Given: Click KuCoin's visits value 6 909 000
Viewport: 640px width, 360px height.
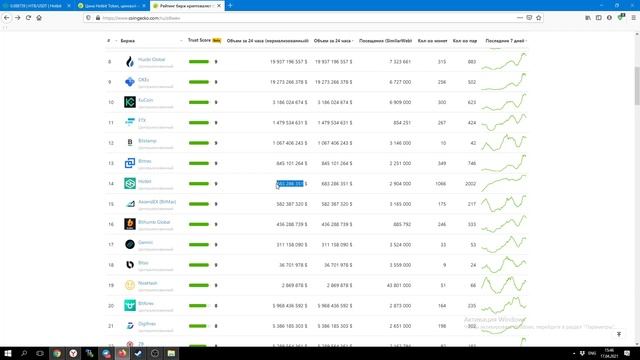Looking at the screenshot, I should point(400,102).
